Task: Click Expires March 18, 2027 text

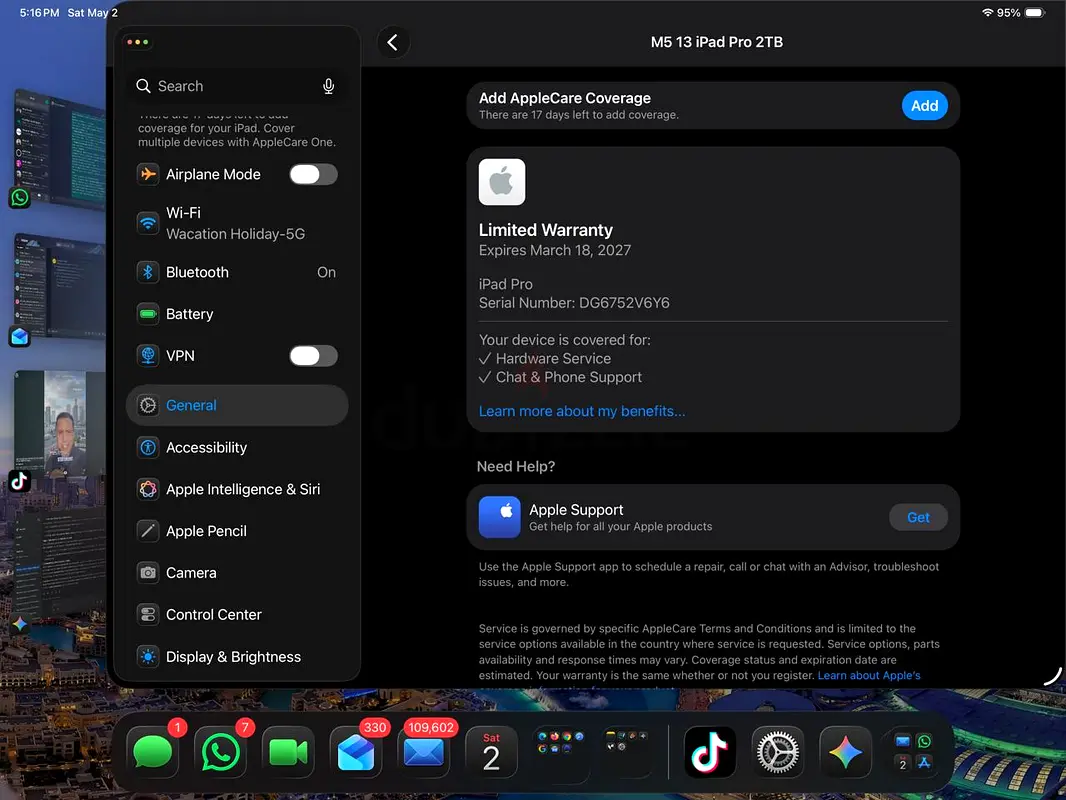Action: point(555,250)
